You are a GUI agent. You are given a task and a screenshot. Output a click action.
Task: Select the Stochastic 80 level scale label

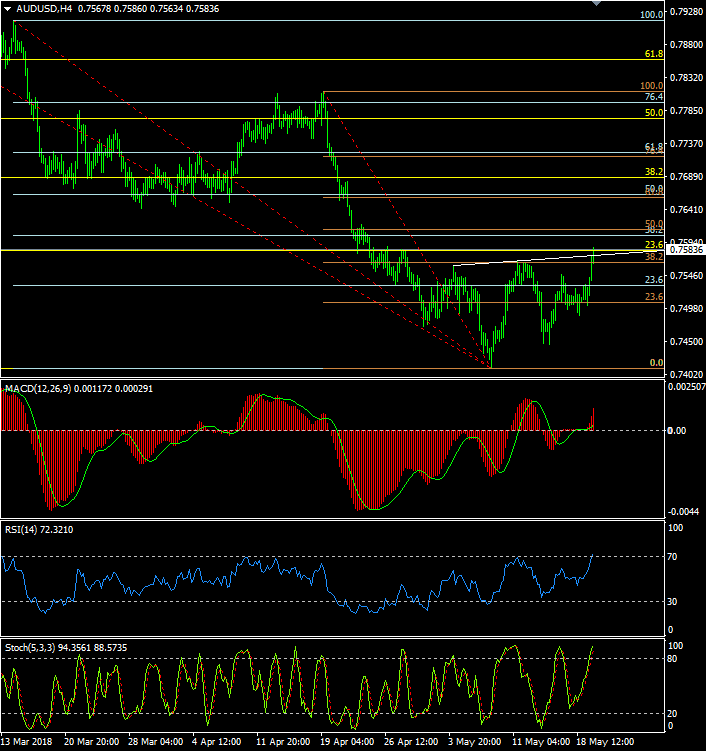676,658
